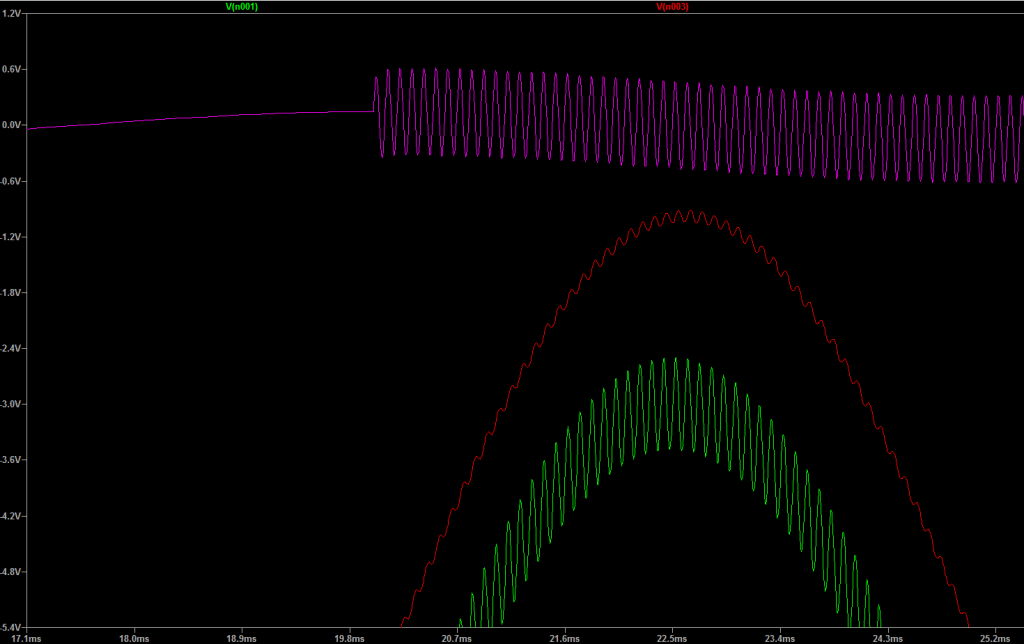The width and height of the screenshot is (1024, 644).
Task: Click the 0.0V label on vertical axis
Action: [13, 125]
